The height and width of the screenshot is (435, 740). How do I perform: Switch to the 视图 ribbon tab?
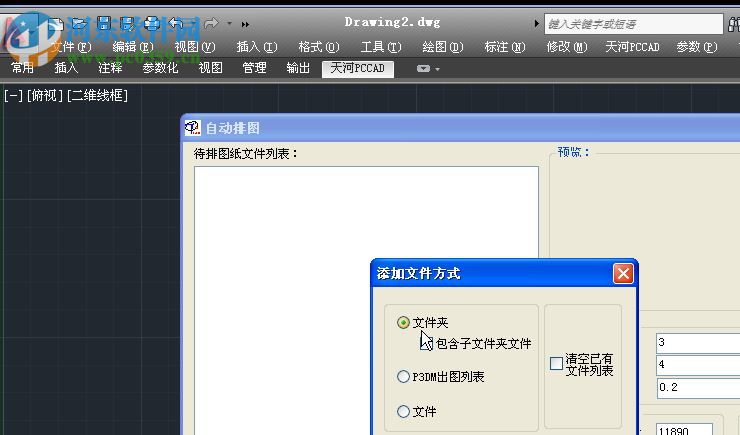(210, 68)
